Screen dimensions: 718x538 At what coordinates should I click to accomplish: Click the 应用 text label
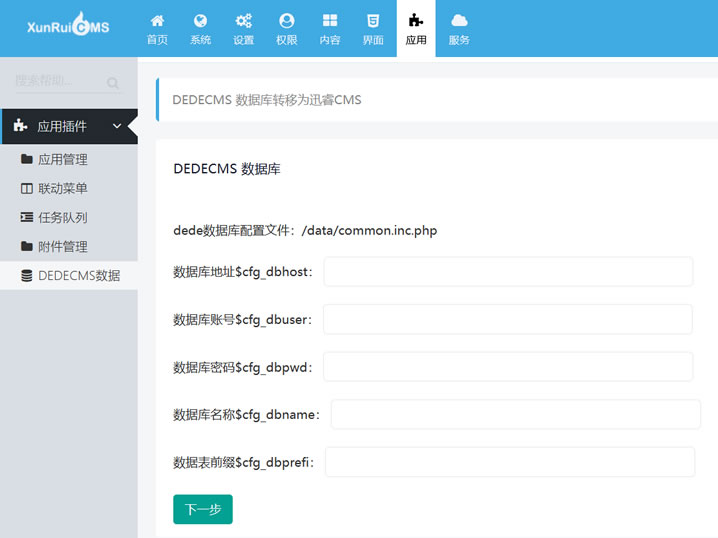point(416,40)
